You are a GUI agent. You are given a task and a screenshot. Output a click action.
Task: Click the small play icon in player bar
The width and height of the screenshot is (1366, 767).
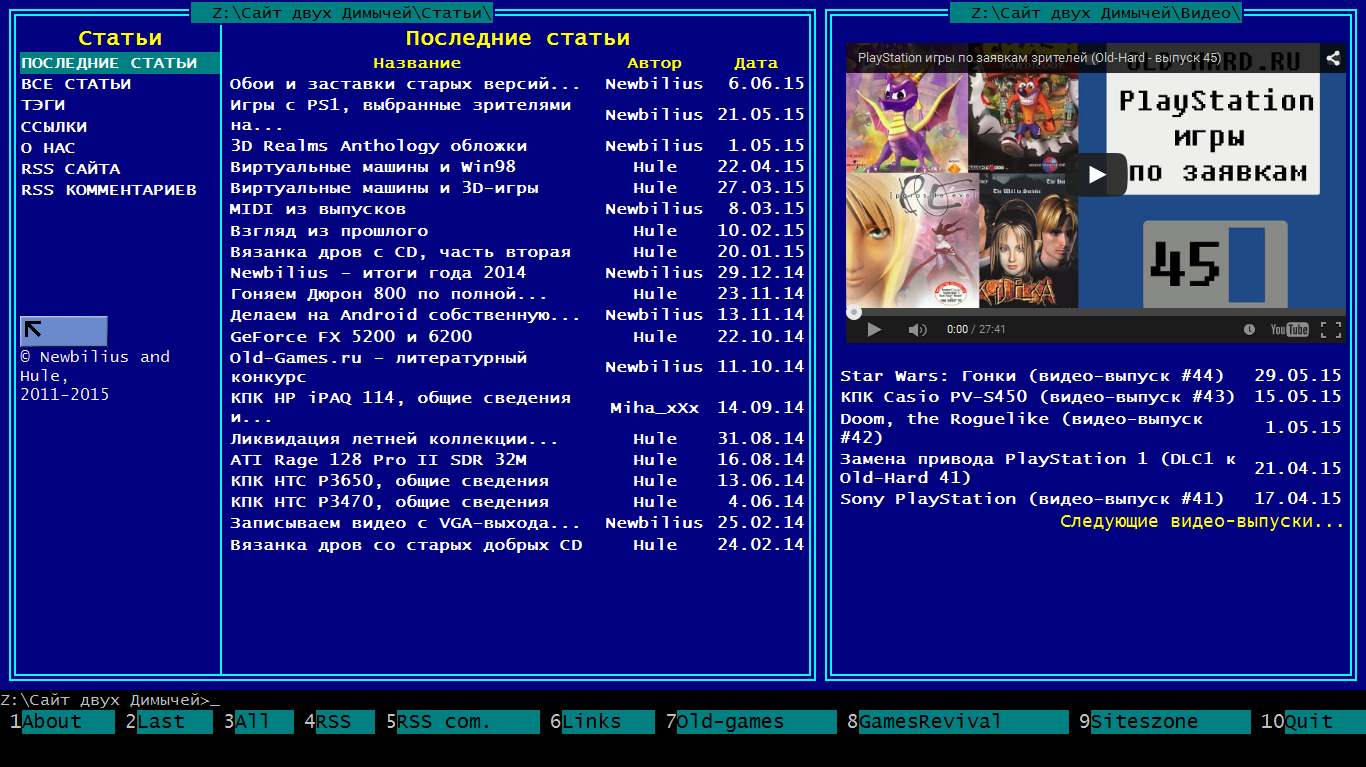874,329
